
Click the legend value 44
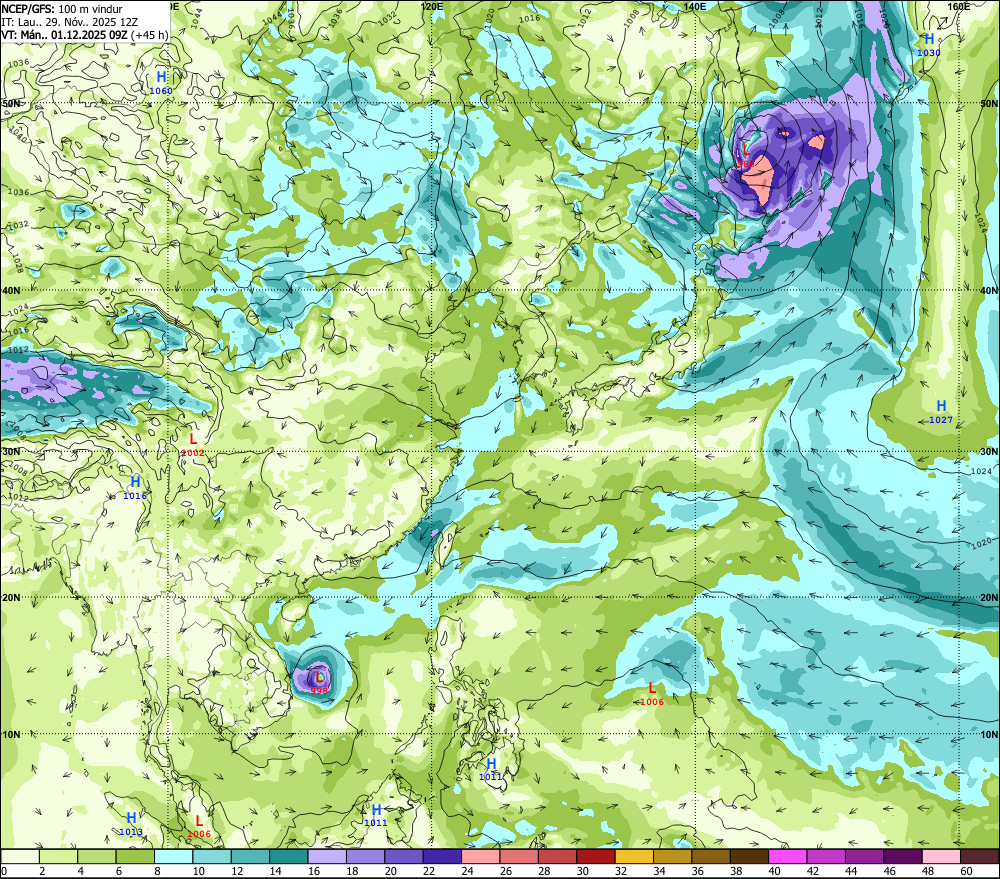pos(851,871)
